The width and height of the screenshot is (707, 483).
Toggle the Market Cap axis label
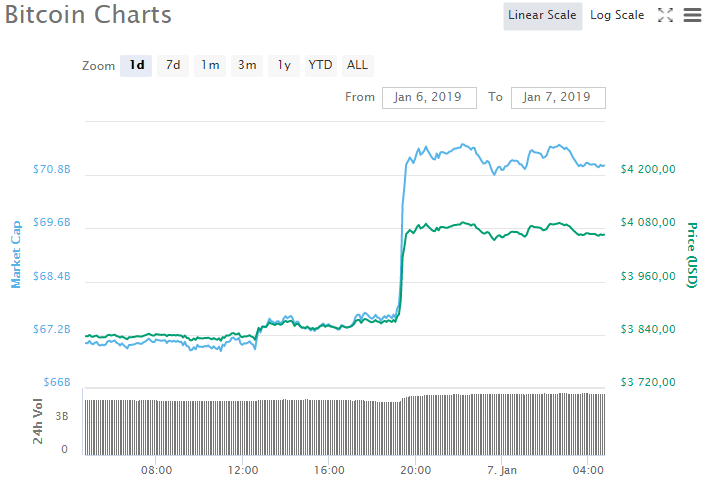pos(16,254)
